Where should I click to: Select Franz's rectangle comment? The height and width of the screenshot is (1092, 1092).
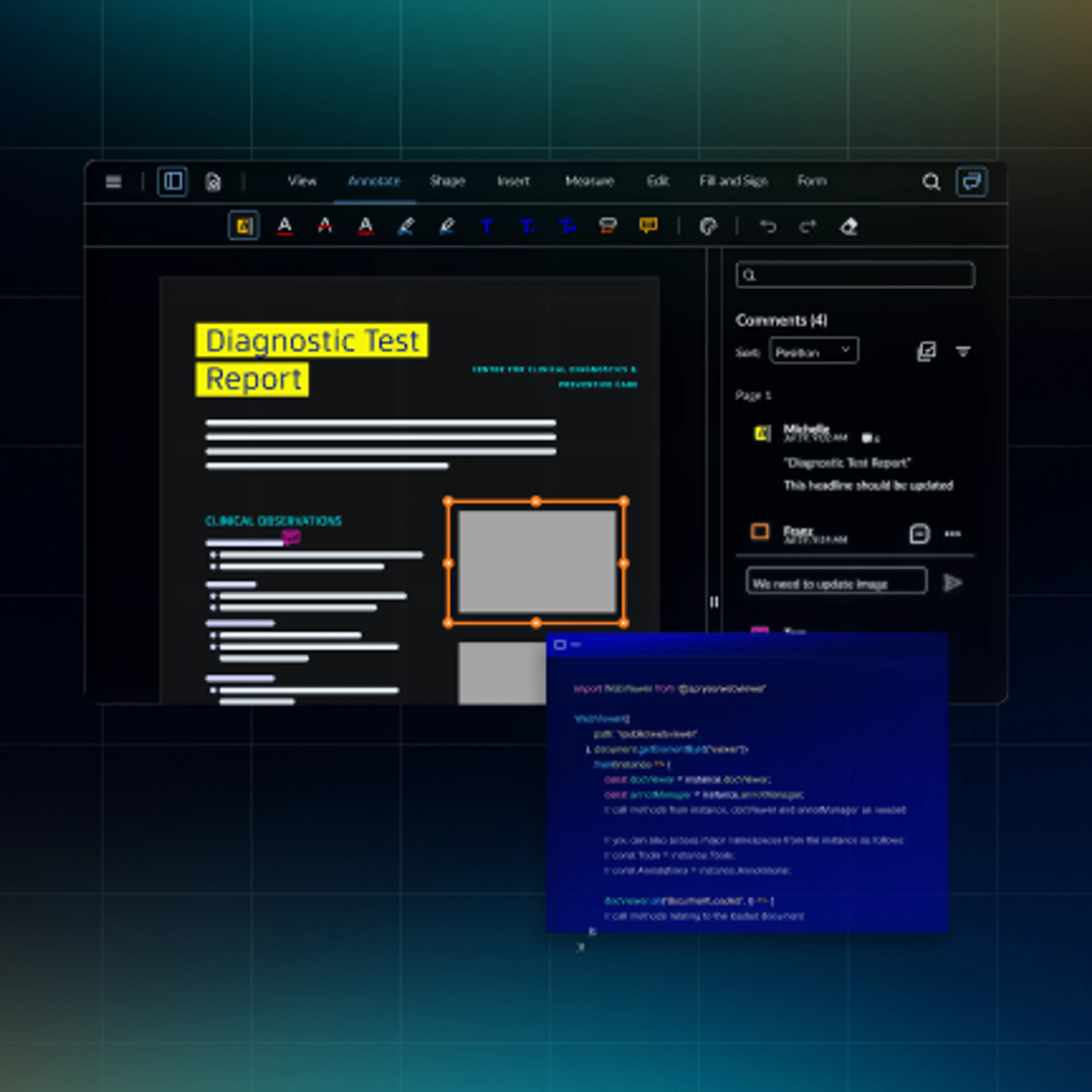click(x=760, y=531)
